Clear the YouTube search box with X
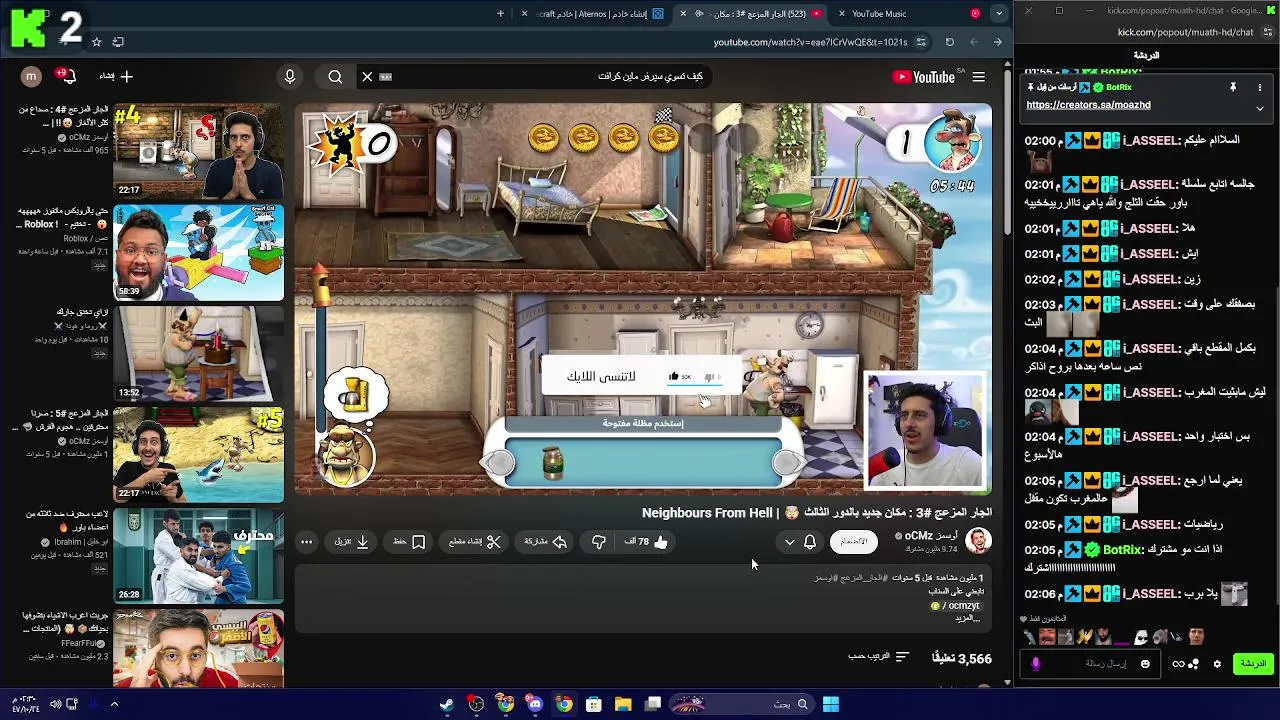The image size is (1280, 720). pyautogui.click(x=367, y=77)
